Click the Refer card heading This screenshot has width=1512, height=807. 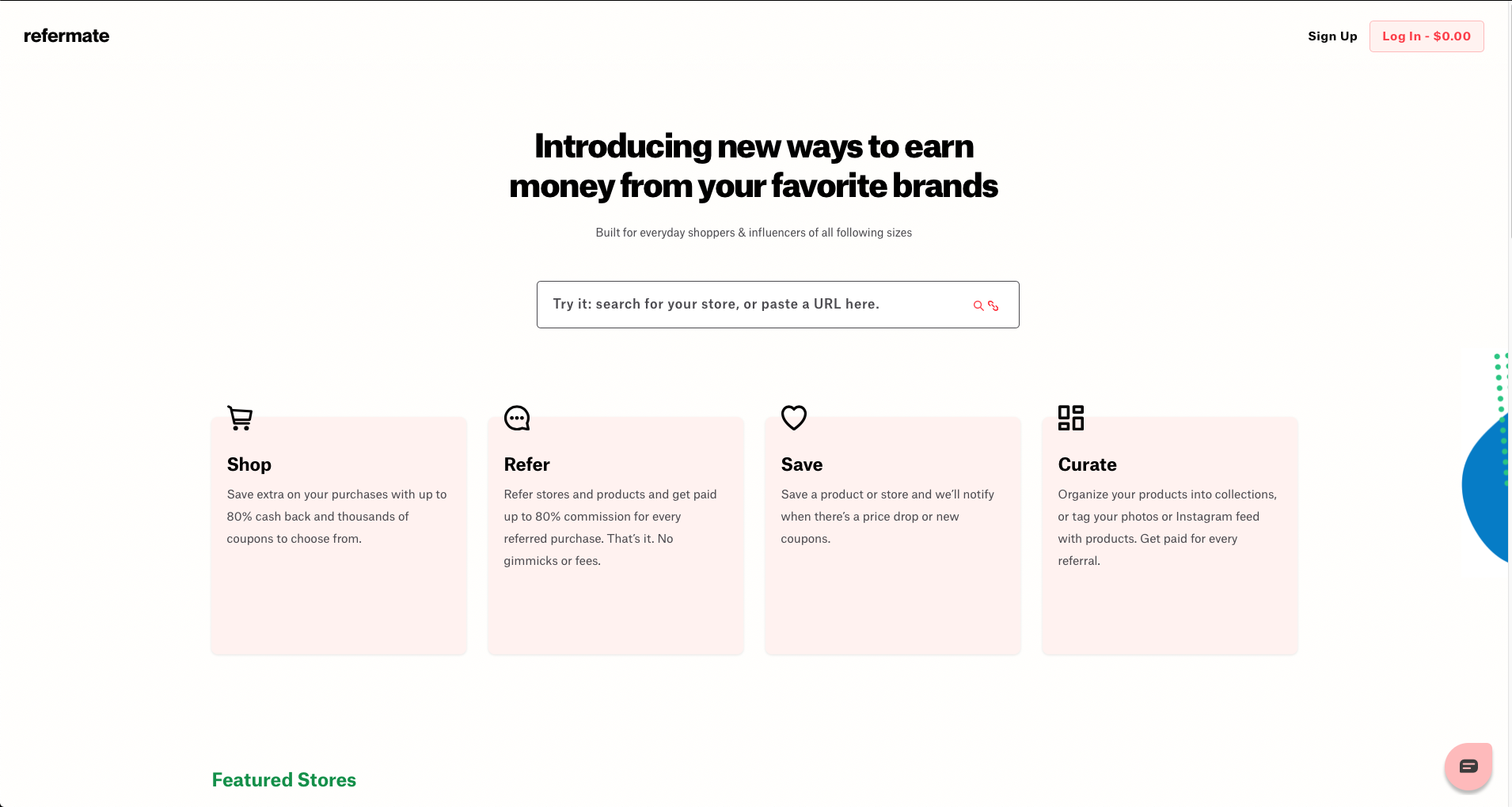pos(526,464)
